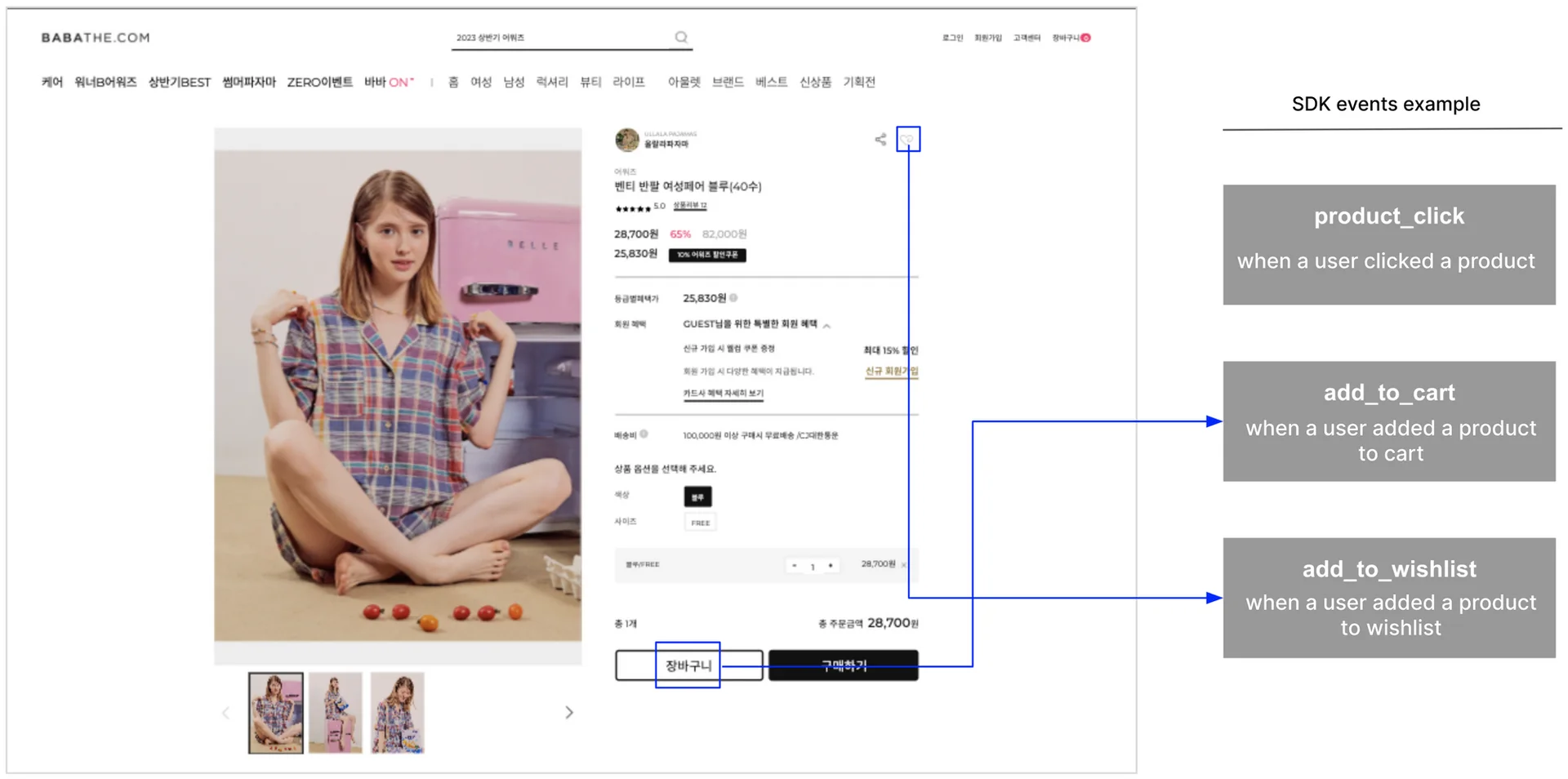The width and height of the screenshot is (1568, 779).
Task: Add product to wishlist with heart icon
Action: click(907, 140)
